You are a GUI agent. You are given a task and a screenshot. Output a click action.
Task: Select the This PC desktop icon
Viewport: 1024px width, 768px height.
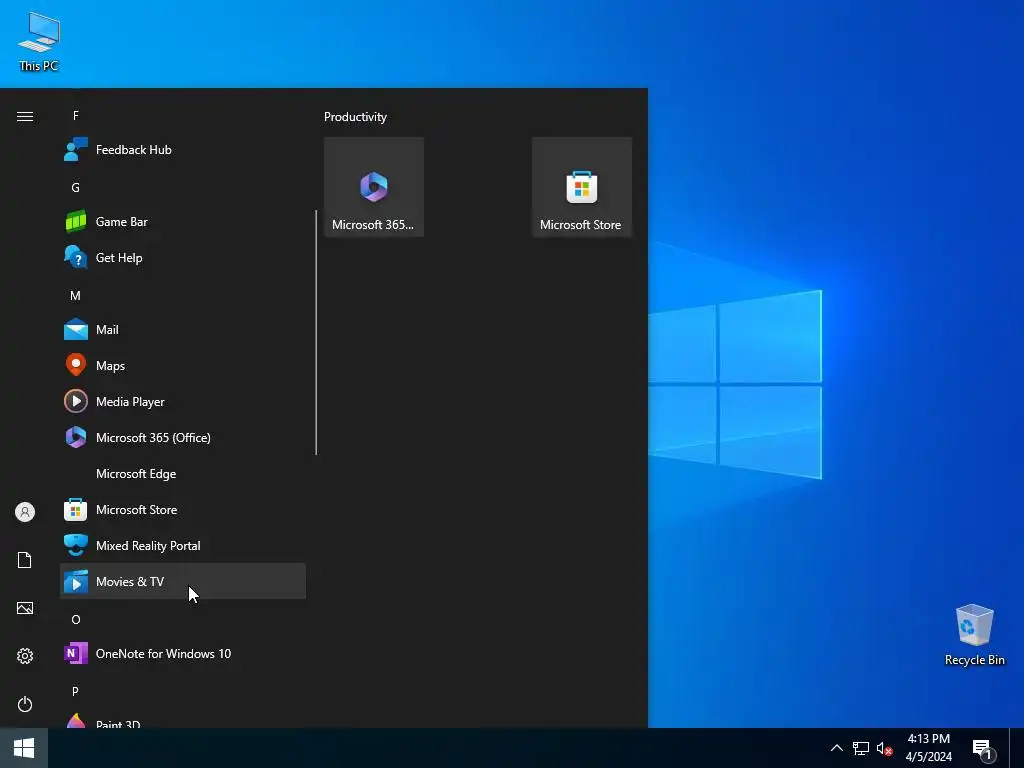[39, 42]
